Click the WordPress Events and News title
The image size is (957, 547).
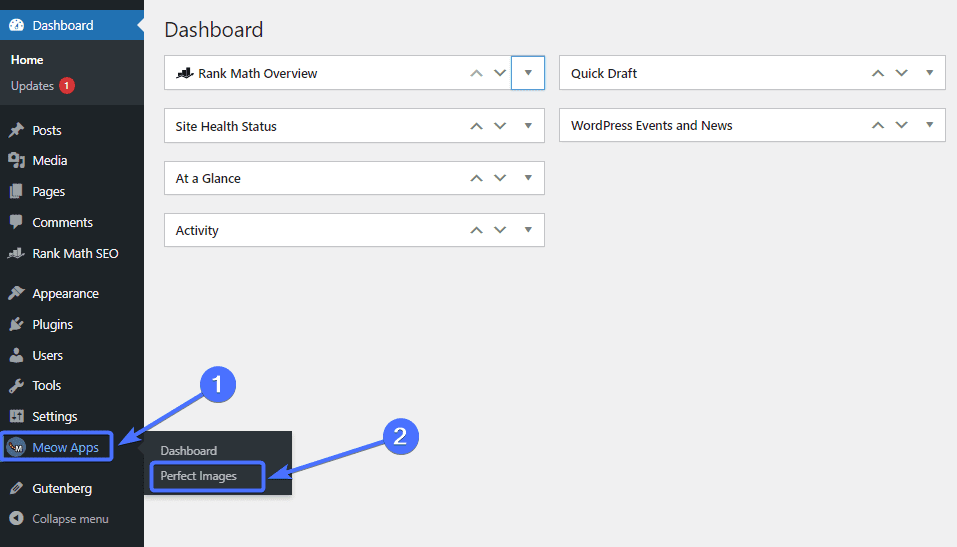[x=651, y=125]
